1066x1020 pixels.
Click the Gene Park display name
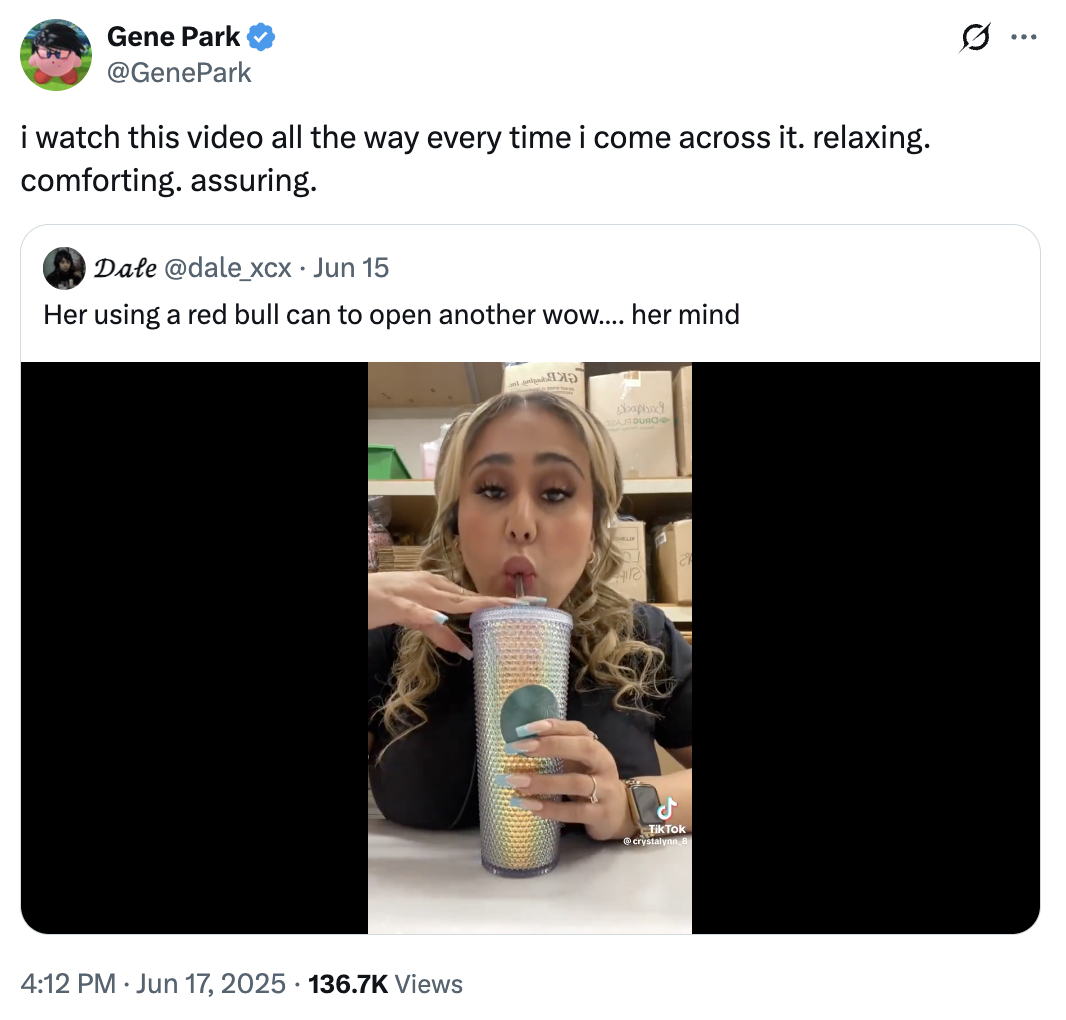click(173, 38)
